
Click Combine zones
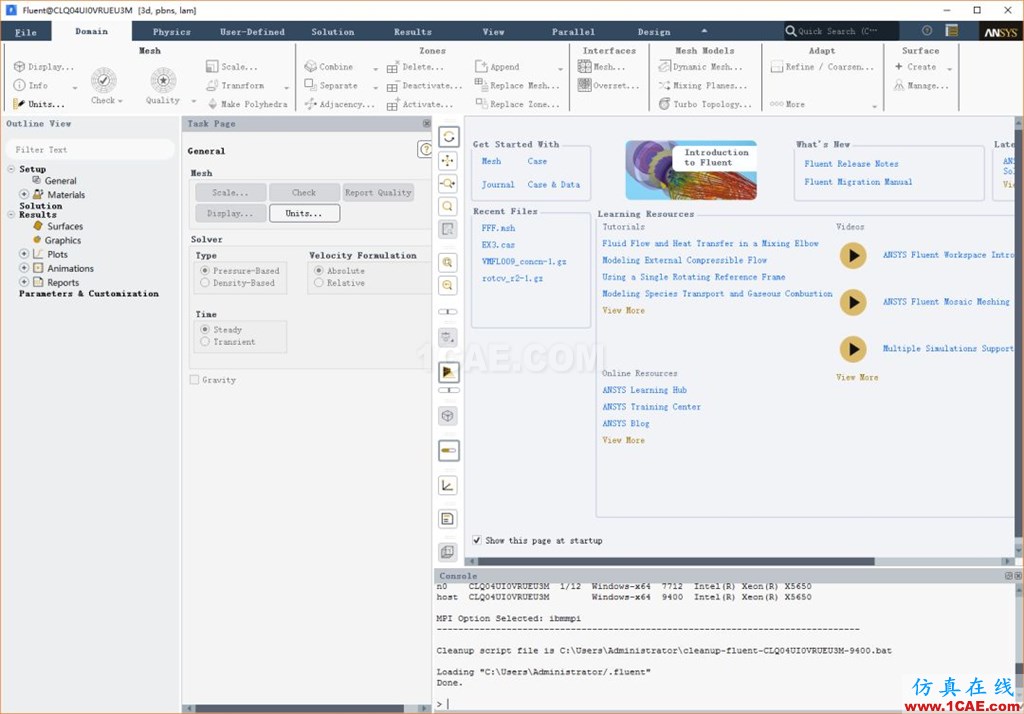coord(328,67)
